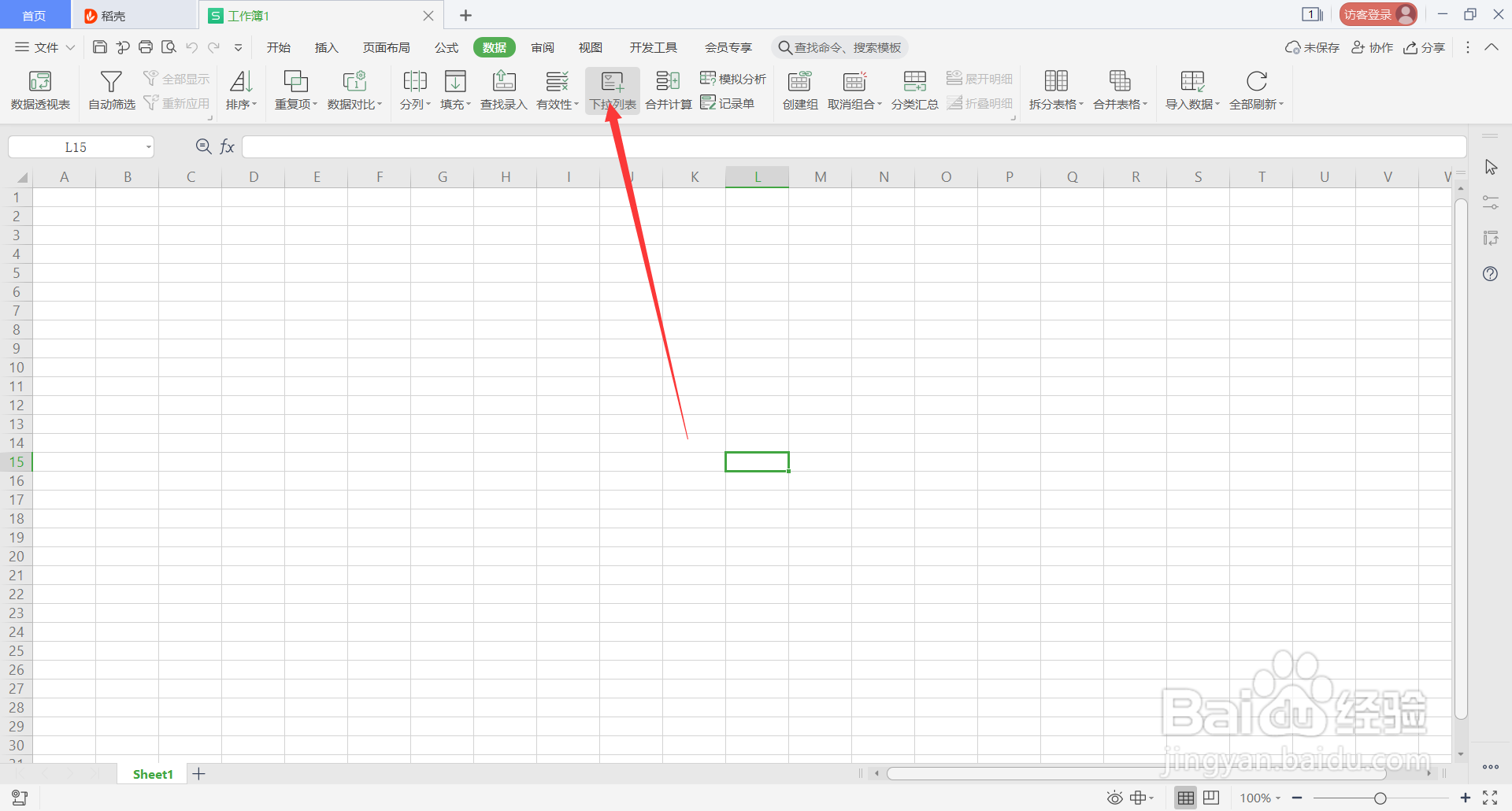Click Import Data (导入数据) icon
1512x811 pixels.
[1192, 81]
